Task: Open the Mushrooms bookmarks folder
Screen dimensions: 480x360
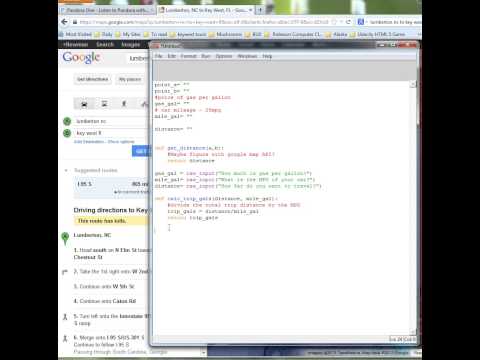Action: (x=226, y=34)
